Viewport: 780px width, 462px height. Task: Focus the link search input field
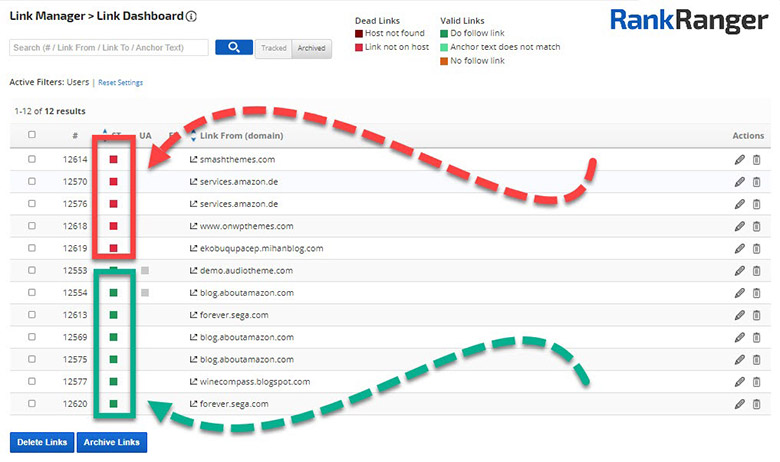click(x=109, y=48)
